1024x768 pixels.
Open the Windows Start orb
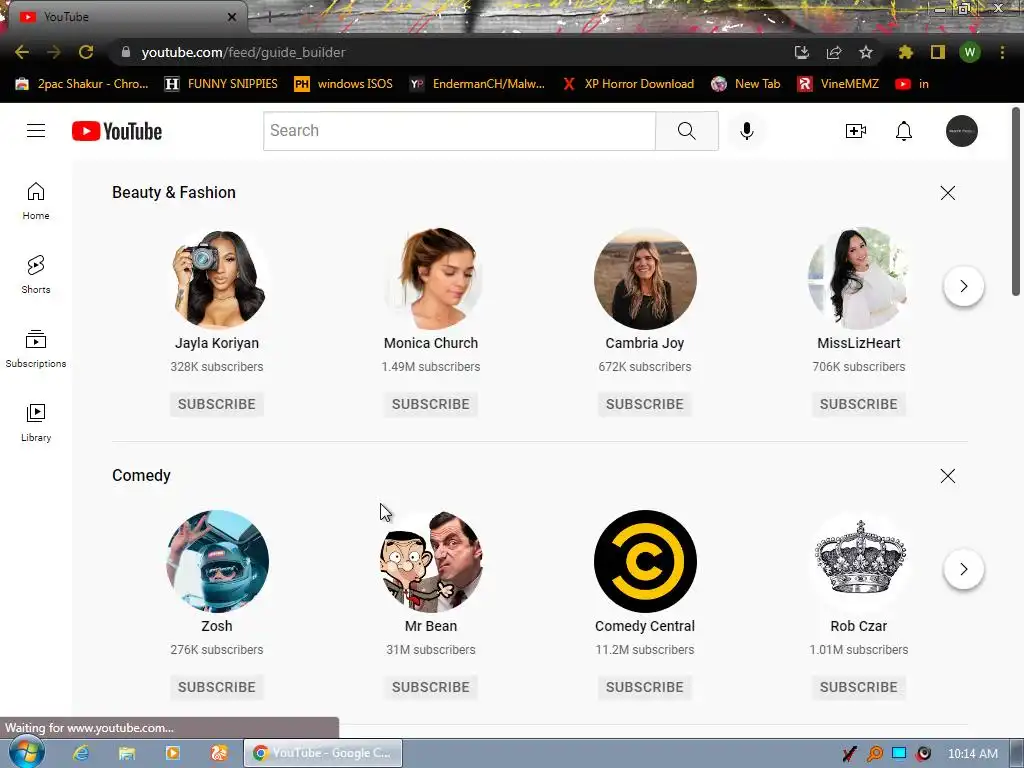27,752
